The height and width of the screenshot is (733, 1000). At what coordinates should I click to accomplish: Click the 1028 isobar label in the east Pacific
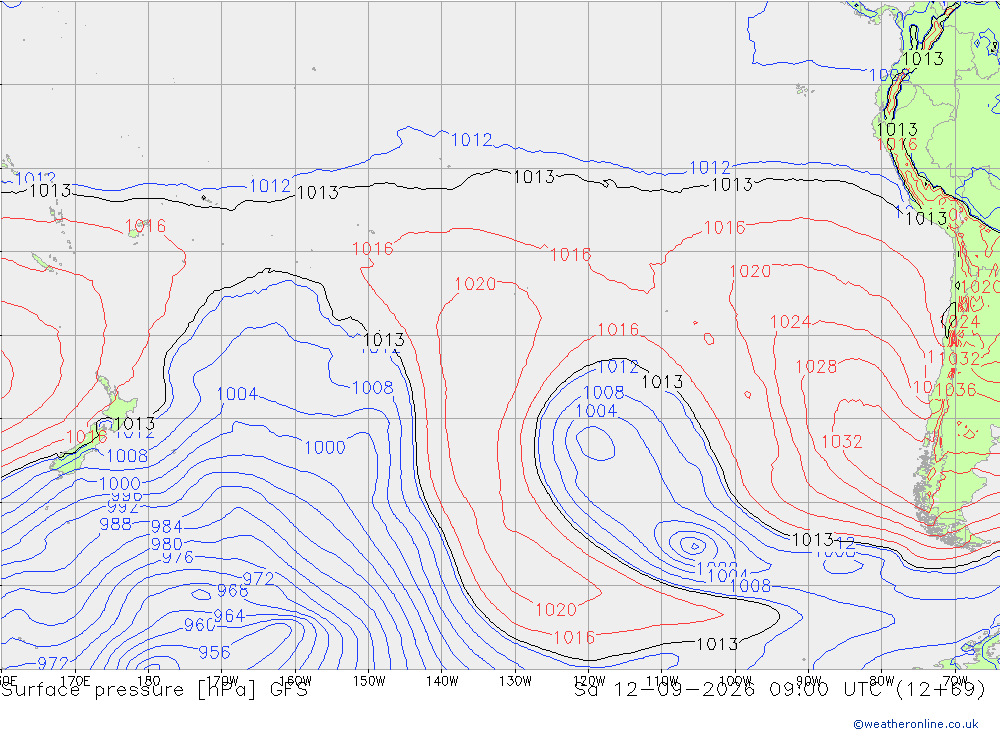[816, 367]
